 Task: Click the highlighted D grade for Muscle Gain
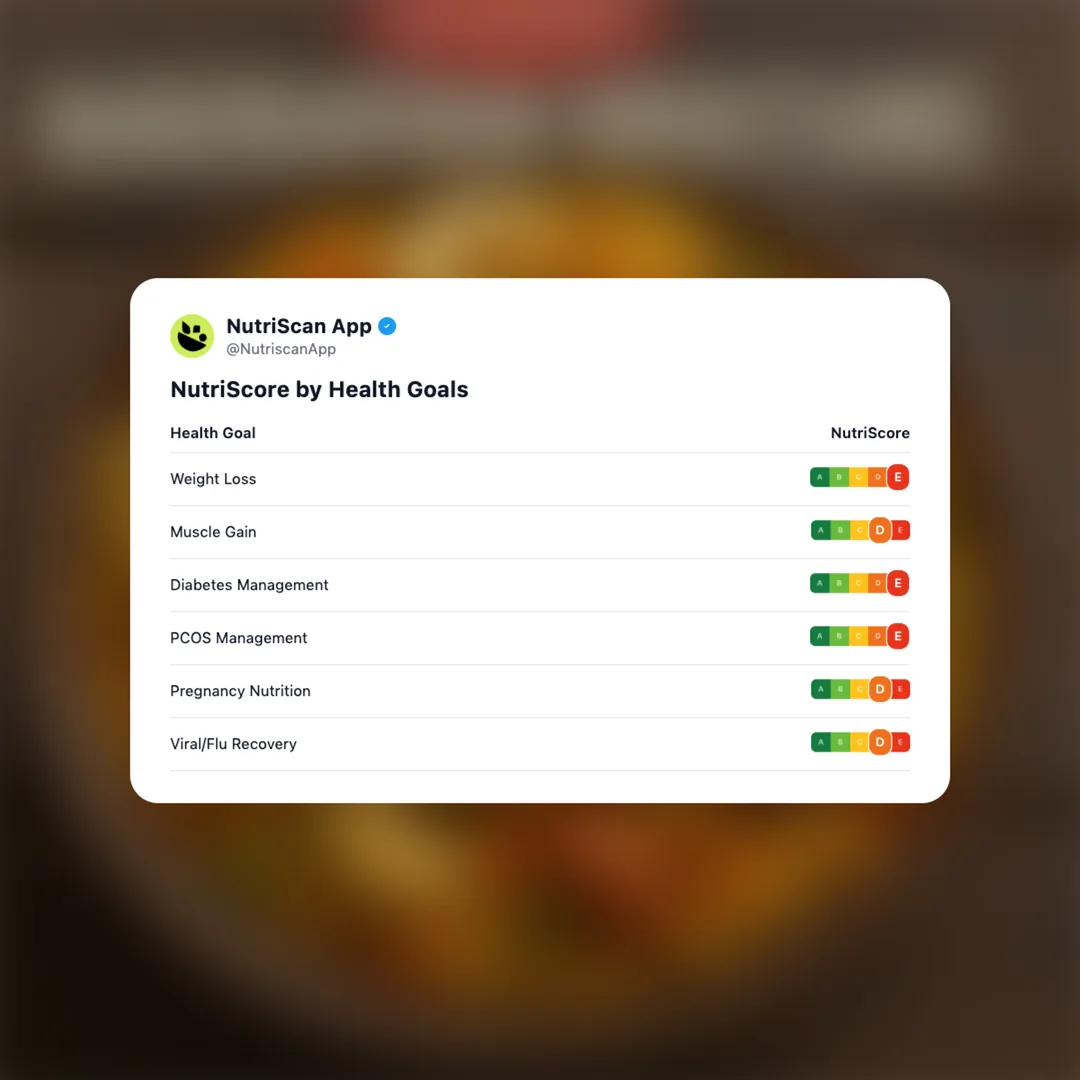point(880,531)
